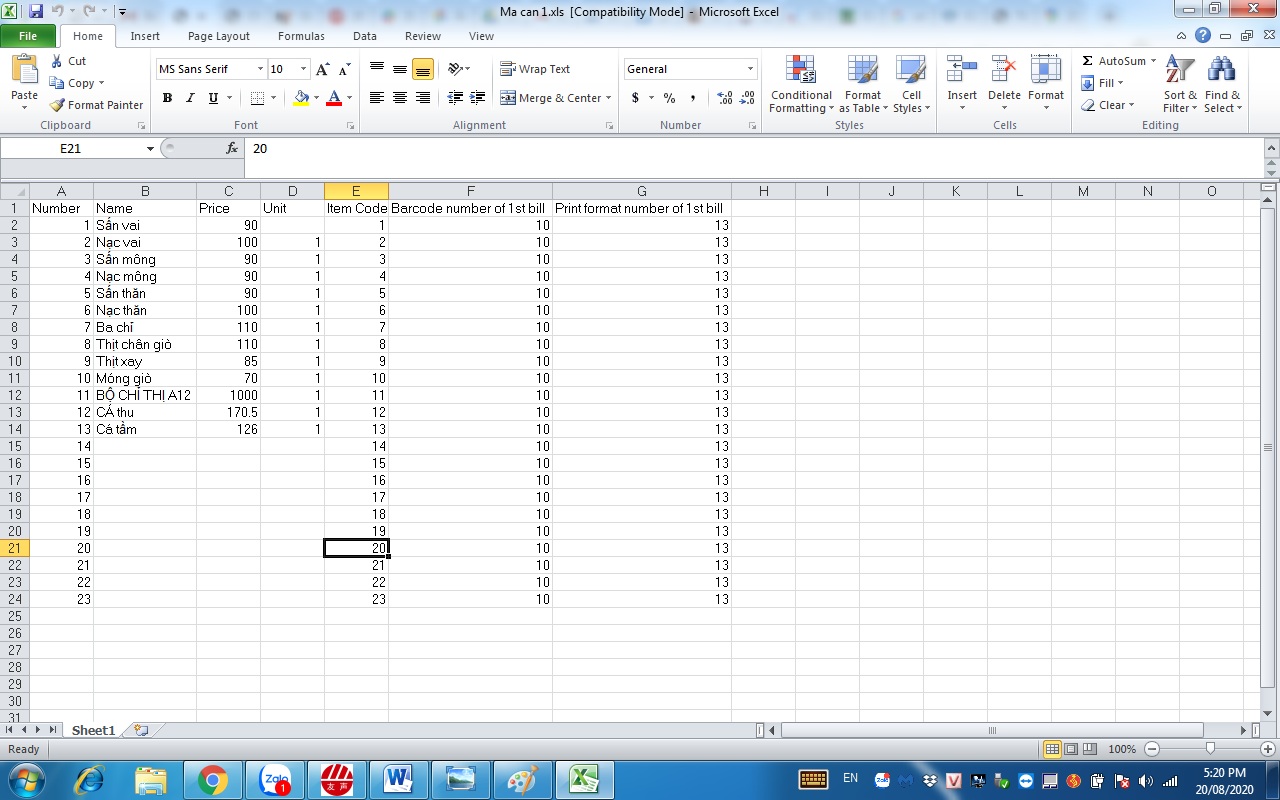Screen dimensions: 1280x800
Task: Center cell text horizontally
Action: click(400, 98)
